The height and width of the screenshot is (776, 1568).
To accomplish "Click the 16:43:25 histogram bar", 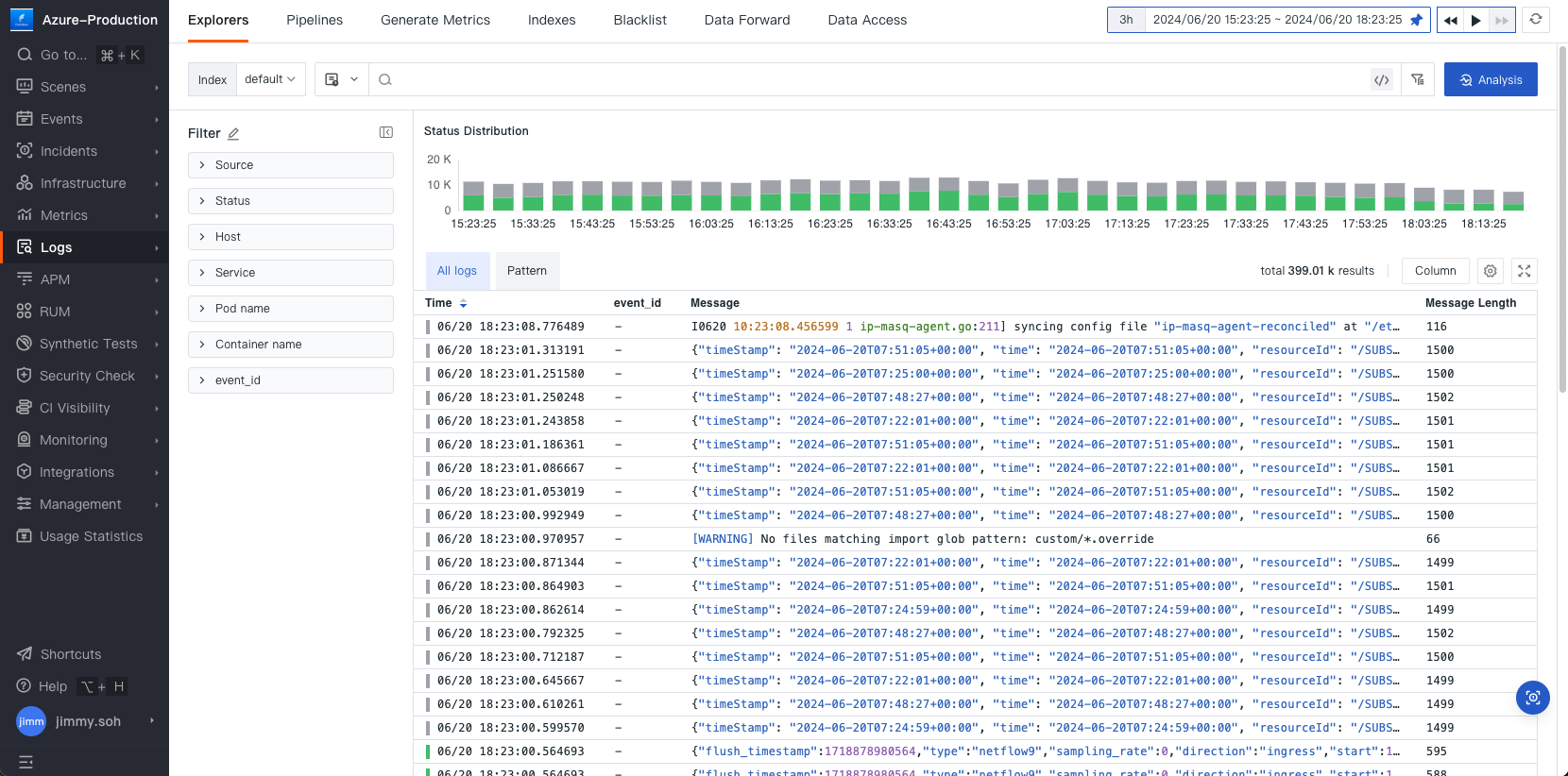I will tap(949, 194).
